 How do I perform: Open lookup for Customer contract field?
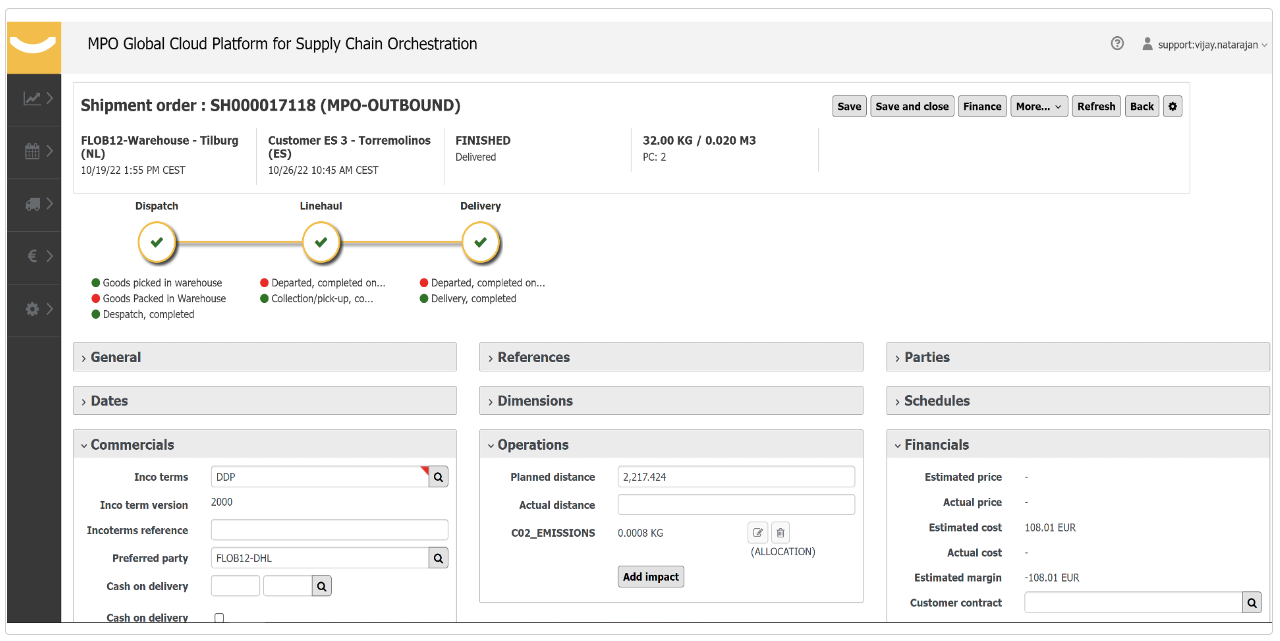(1251, 603)
